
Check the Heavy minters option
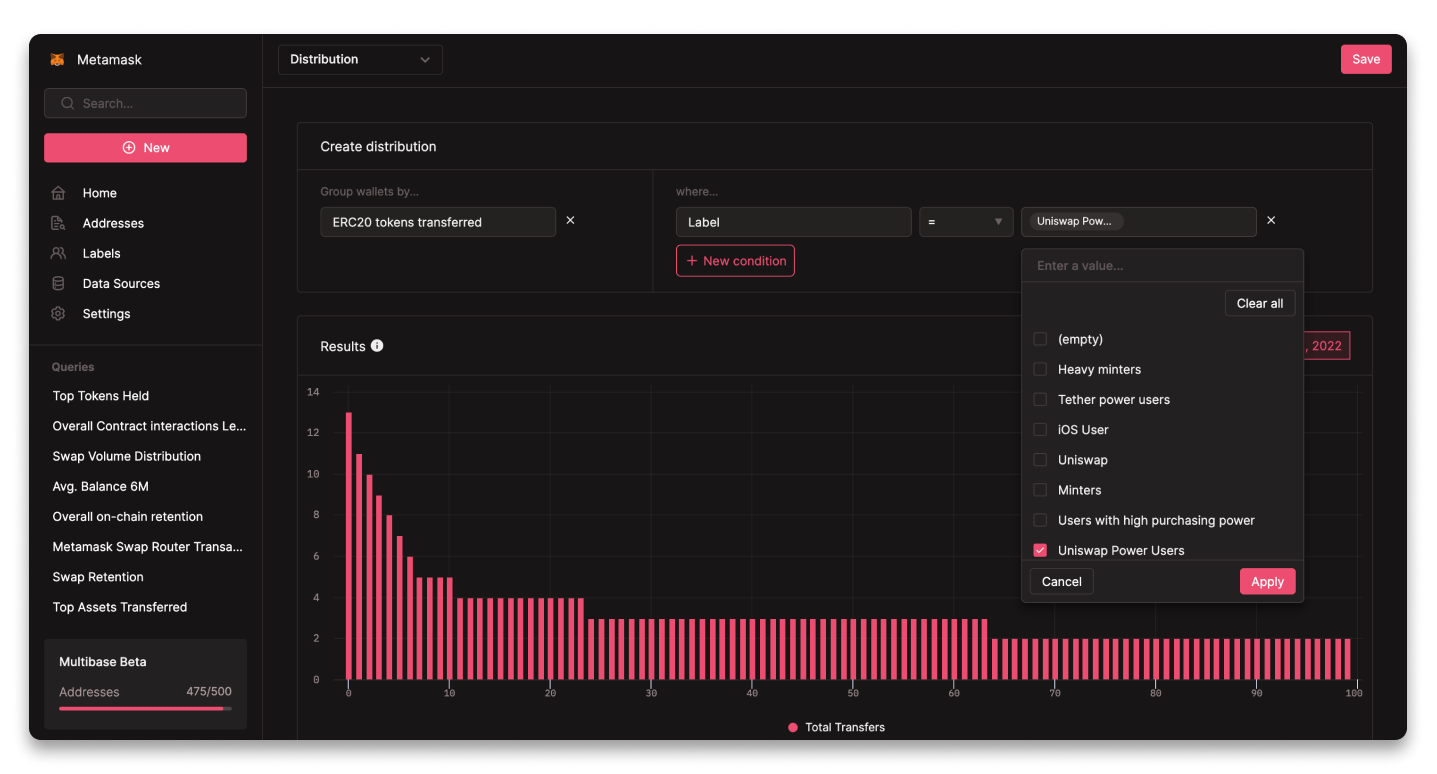coord(1040,369)
